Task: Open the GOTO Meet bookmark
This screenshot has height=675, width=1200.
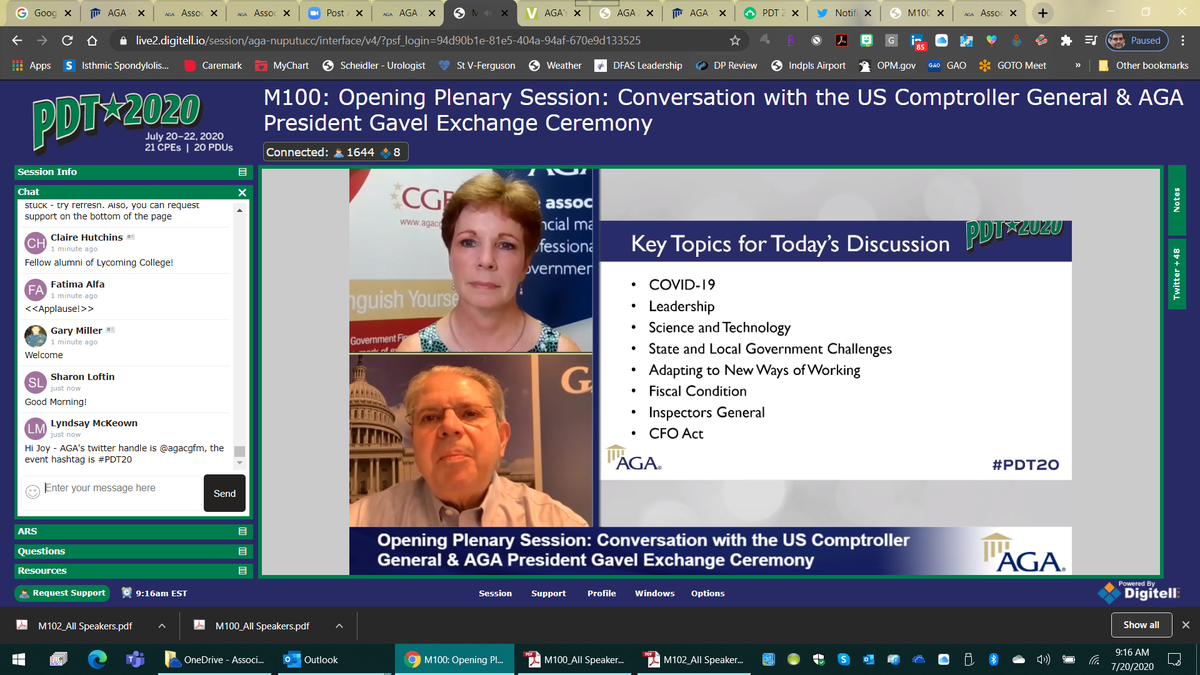Action: [1013, 65]
